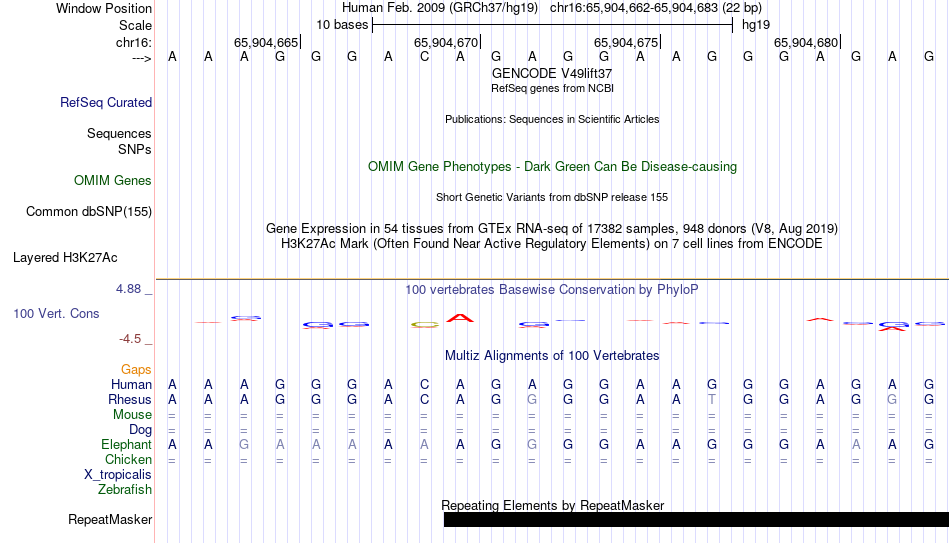Click RefSeq genes from NCBI title

(552, 88)
